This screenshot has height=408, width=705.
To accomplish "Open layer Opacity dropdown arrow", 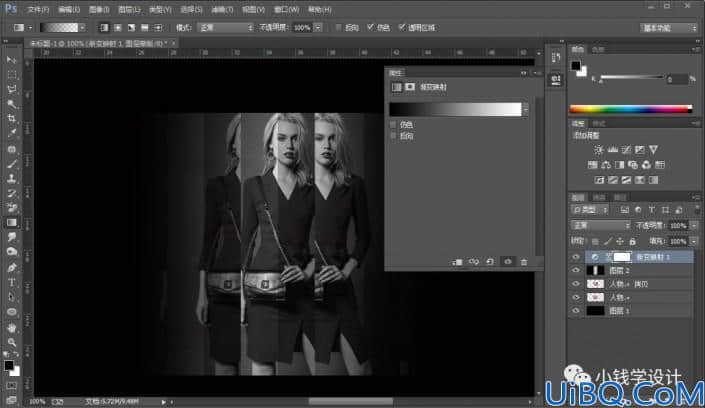I will 694,226.
